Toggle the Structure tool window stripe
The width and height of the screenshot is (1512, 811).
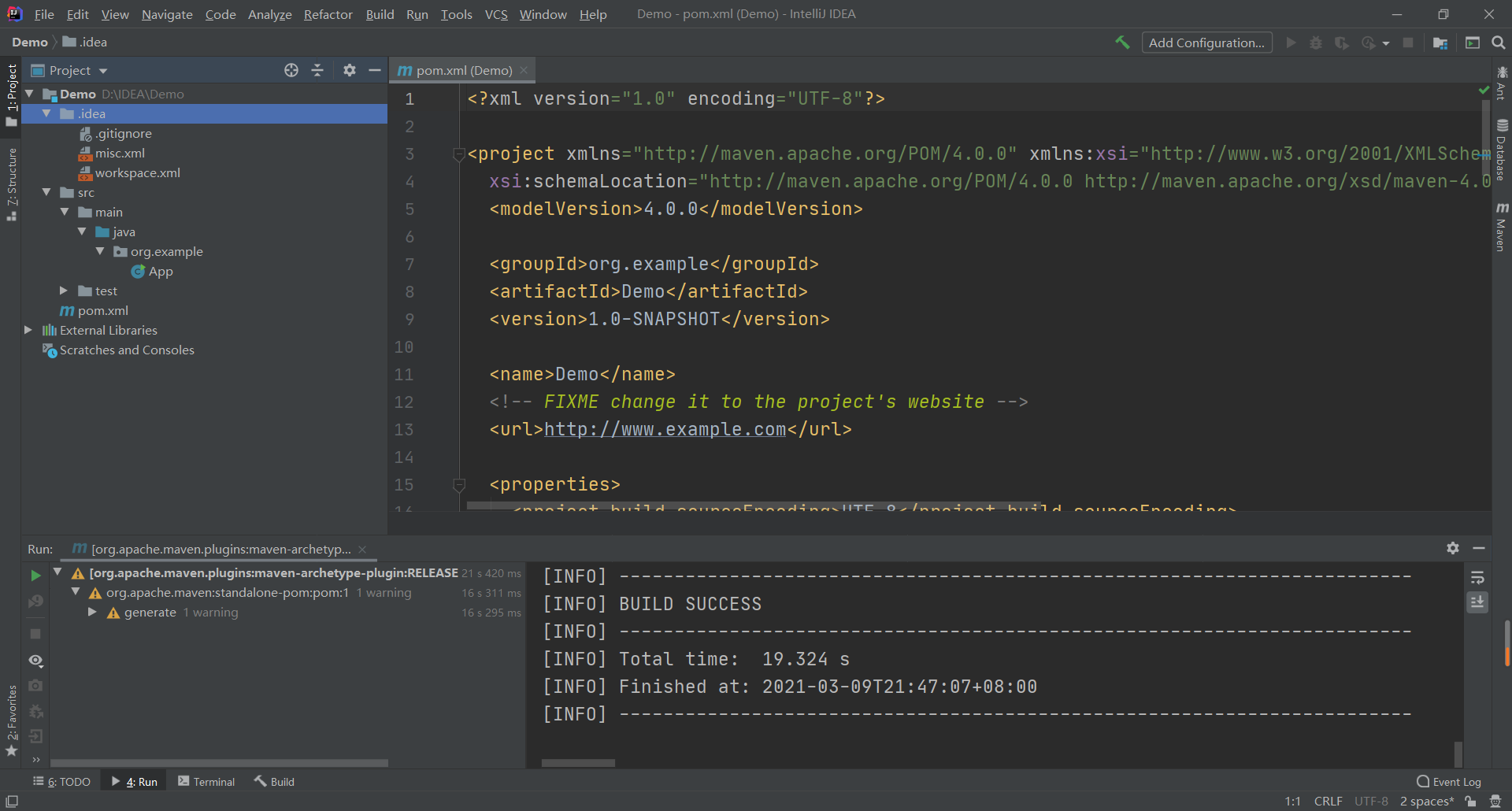11,184
